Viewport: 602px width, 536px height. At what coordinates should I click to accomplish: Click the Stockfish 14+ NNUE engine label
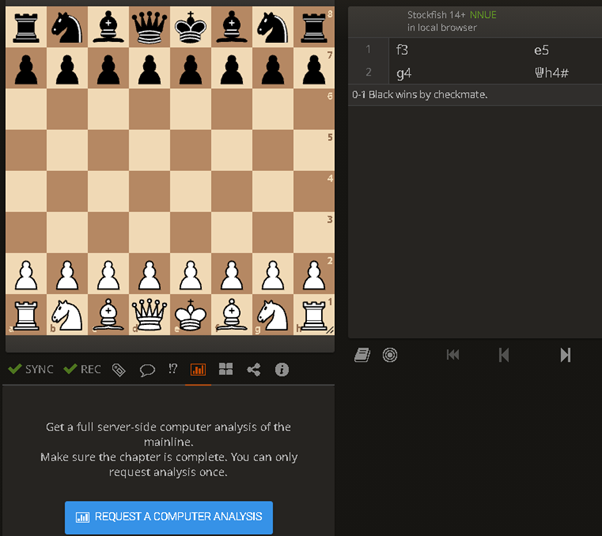coord(452,15)
